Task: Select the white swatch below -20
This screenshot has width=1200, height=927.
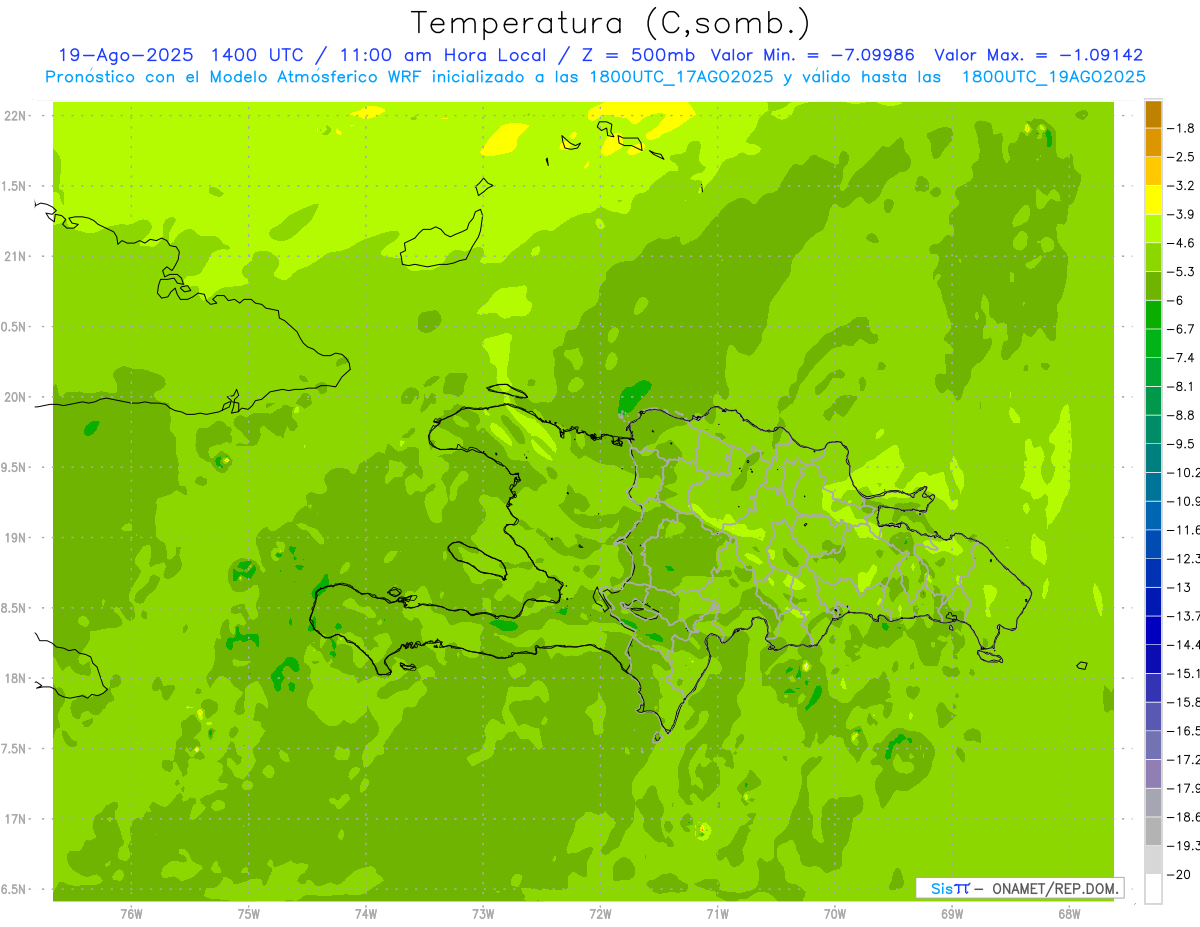Action: (1153, 889)
